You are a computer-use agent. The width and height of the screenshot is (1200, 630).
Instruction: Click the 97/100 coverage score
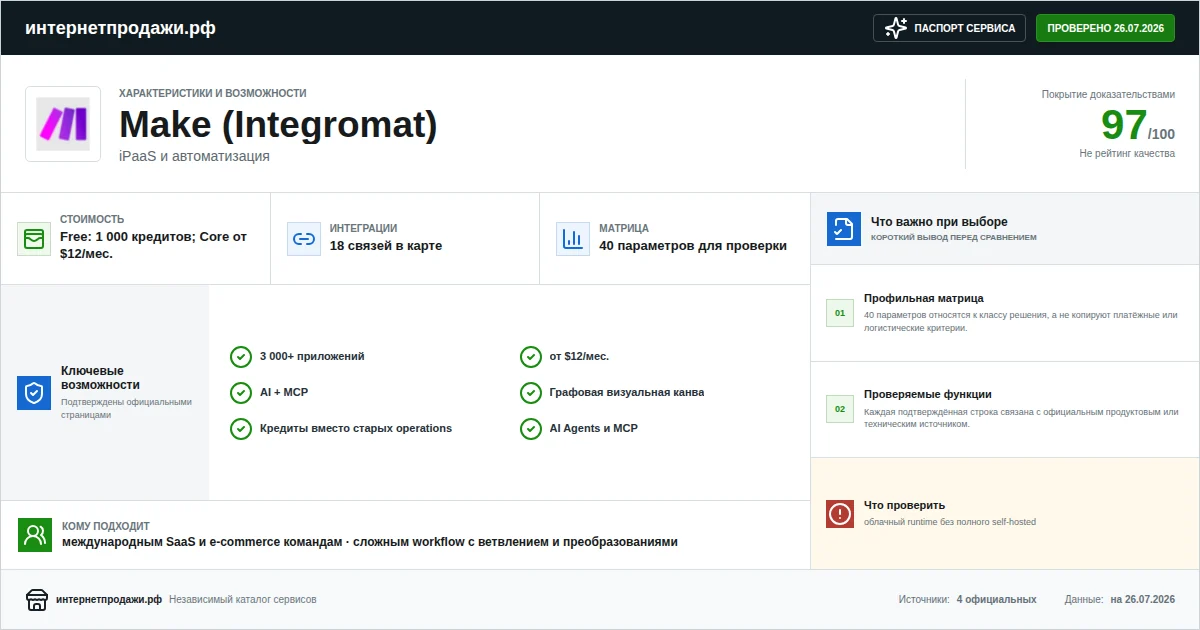[1137, 126]
